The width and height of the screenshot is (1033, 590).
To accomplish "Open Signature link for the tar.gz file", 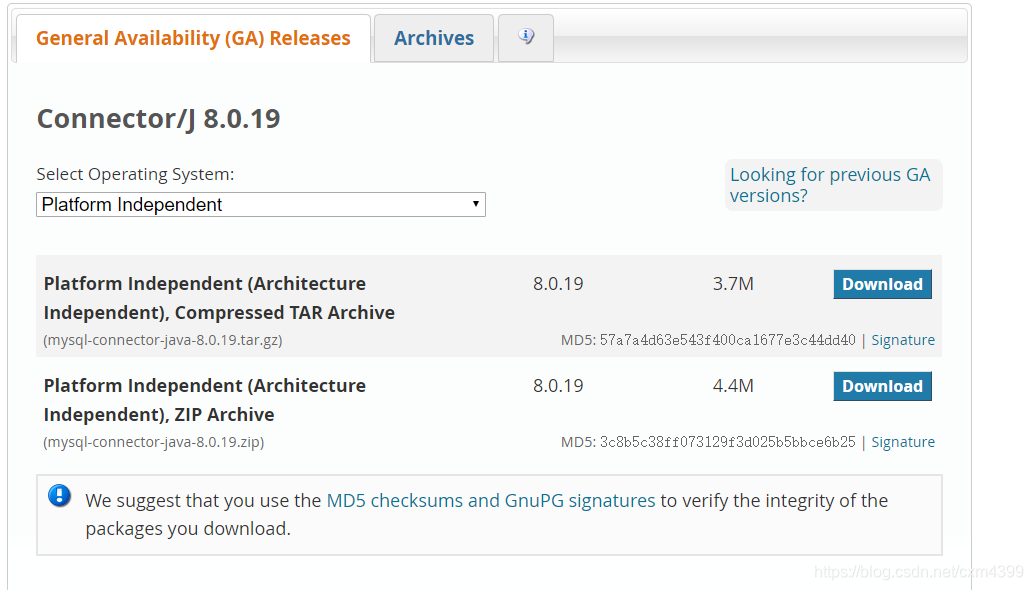I will [x=903, y=340].
